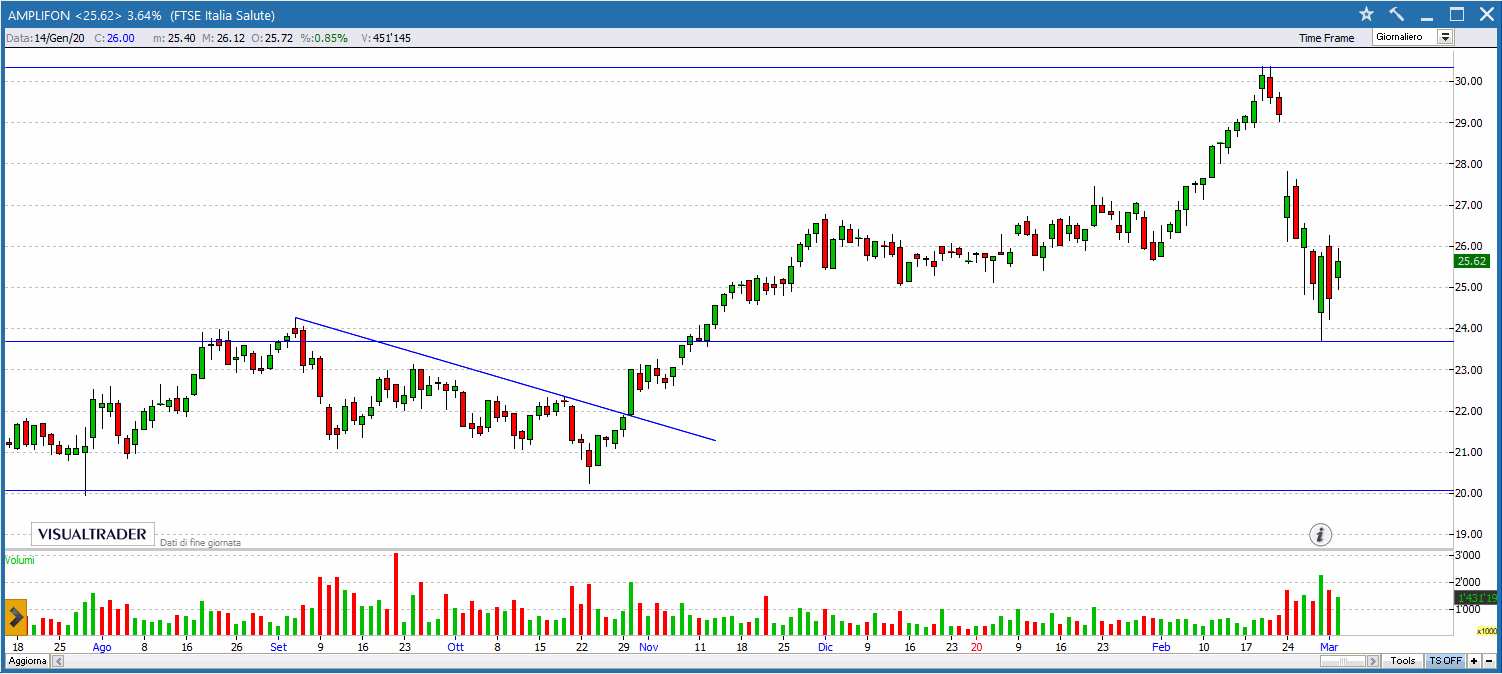
Task: Click the favorites star icon
Action: pos(1366,14)
